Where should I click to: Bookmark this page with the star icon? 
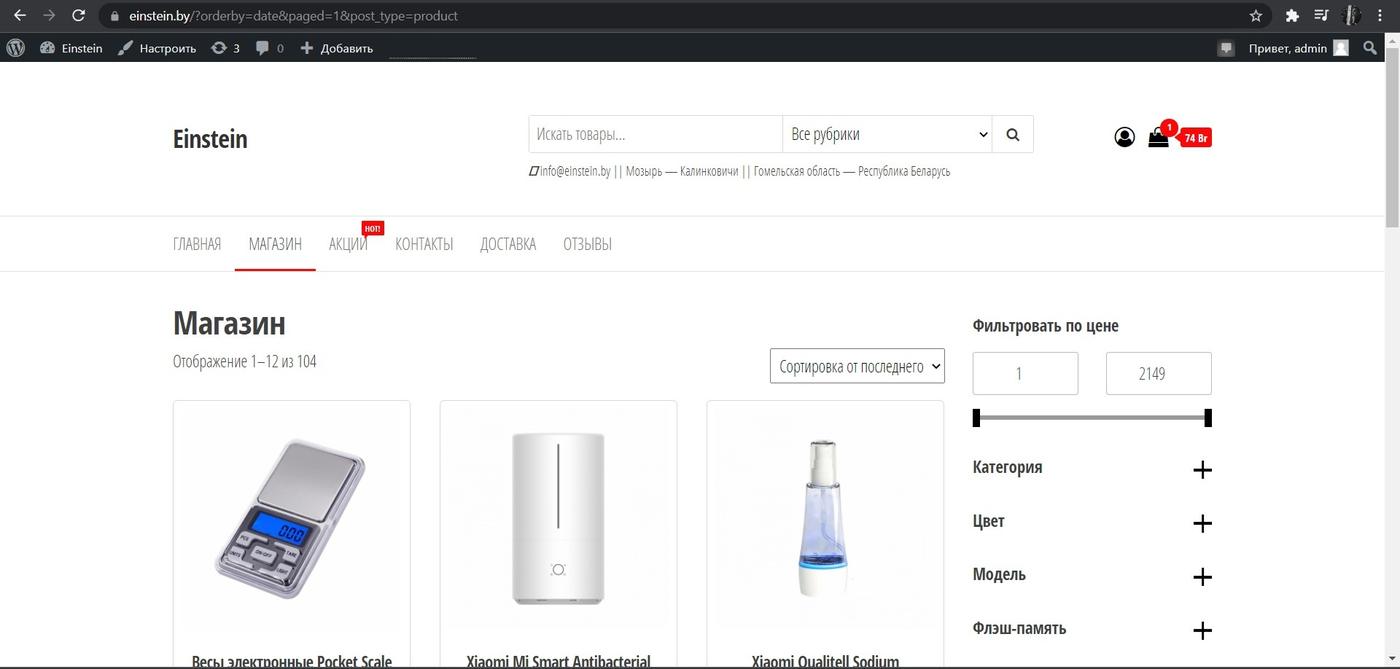coord(1256,16)
